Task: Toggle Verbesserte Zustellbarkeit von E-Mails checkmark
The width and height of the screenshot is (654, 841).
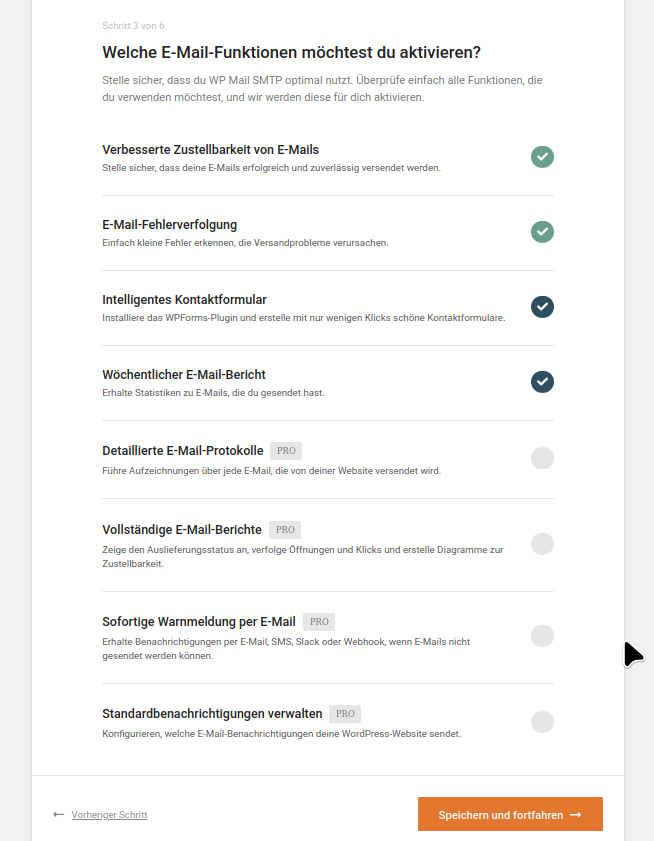Action: [x=542, y=157]
